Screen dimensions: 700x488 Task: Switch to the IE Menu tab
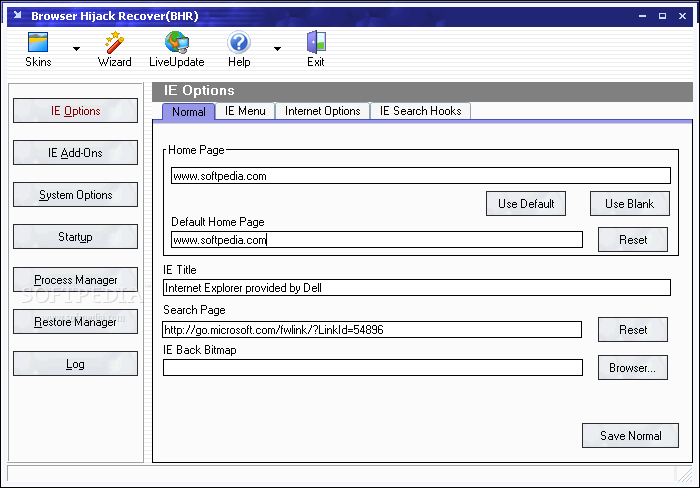(x=245, y=111)
